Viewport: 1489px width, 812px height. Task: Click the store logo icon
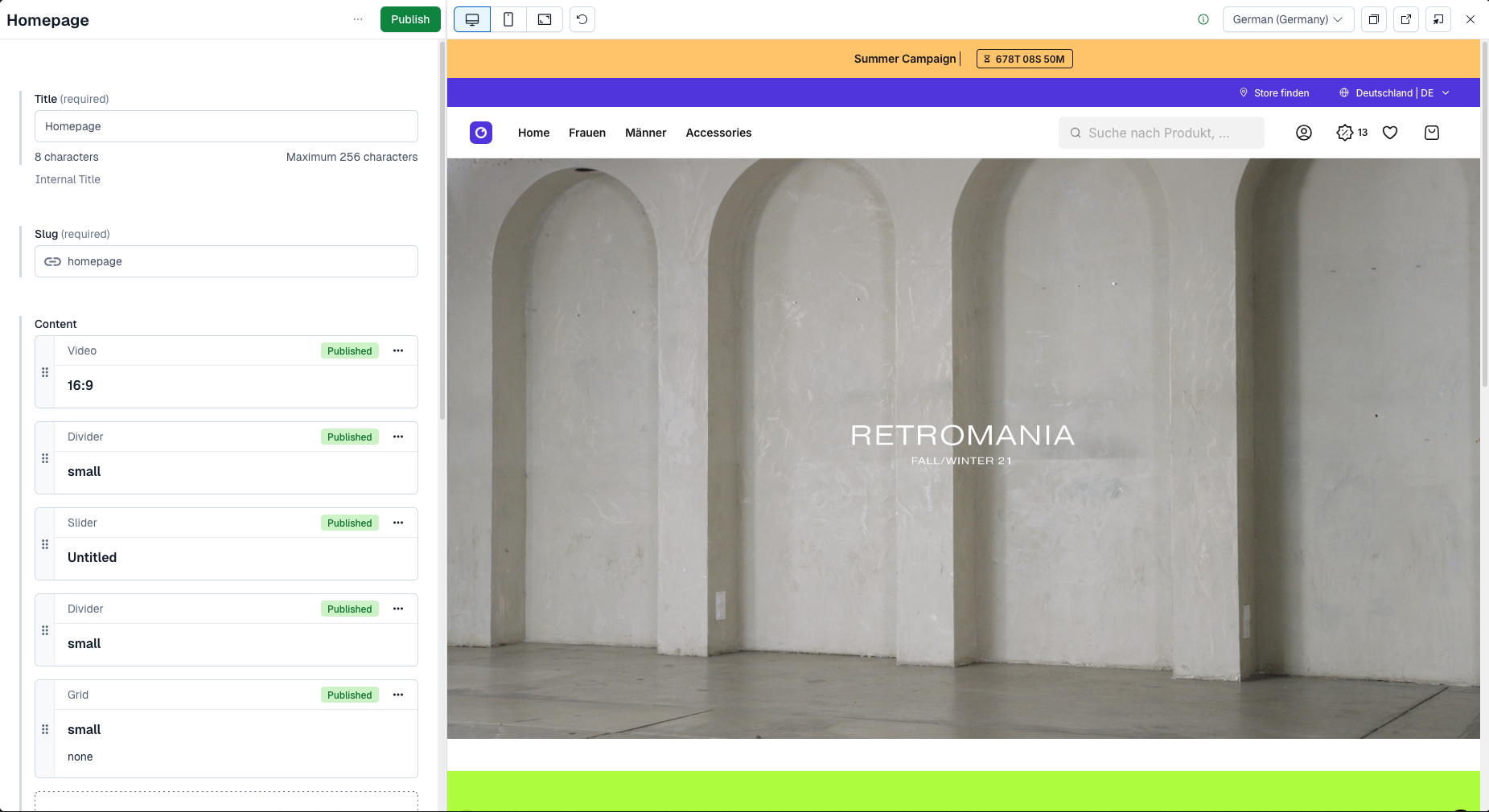[481, 133]
